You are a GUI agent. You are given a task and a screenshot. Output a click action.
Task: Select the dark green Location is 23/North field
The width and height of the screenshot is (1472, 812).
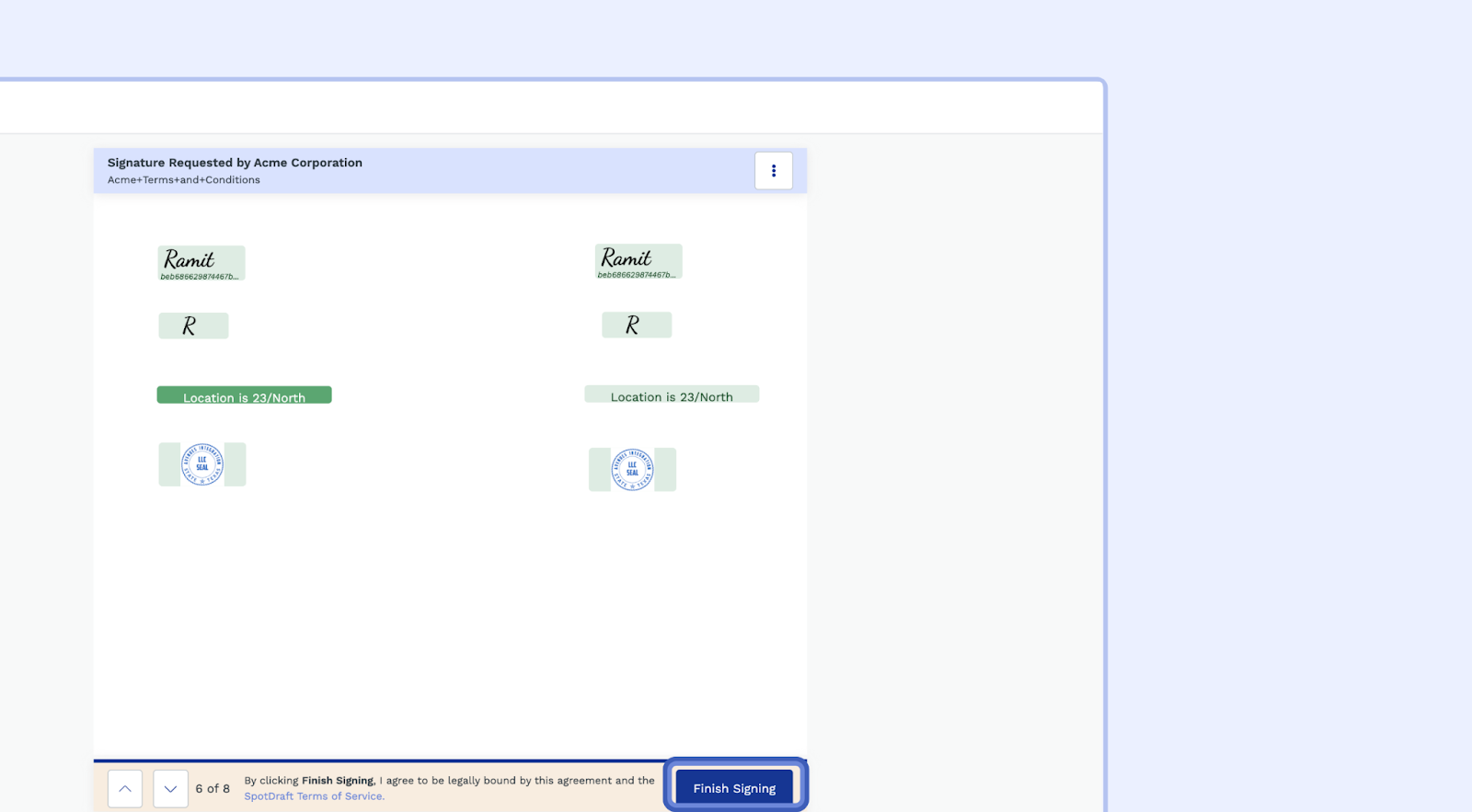point(244,395)
